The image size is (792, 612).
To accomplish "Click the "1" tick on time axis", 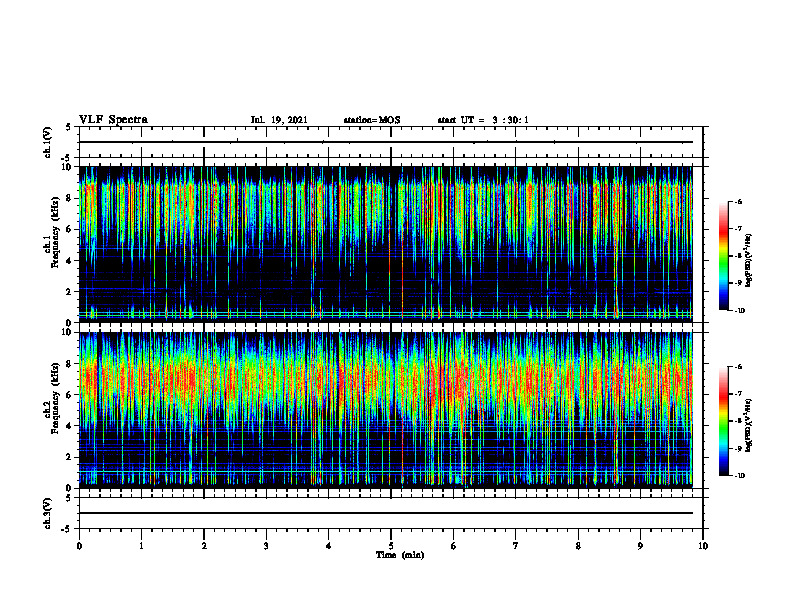I will [141, 546].
